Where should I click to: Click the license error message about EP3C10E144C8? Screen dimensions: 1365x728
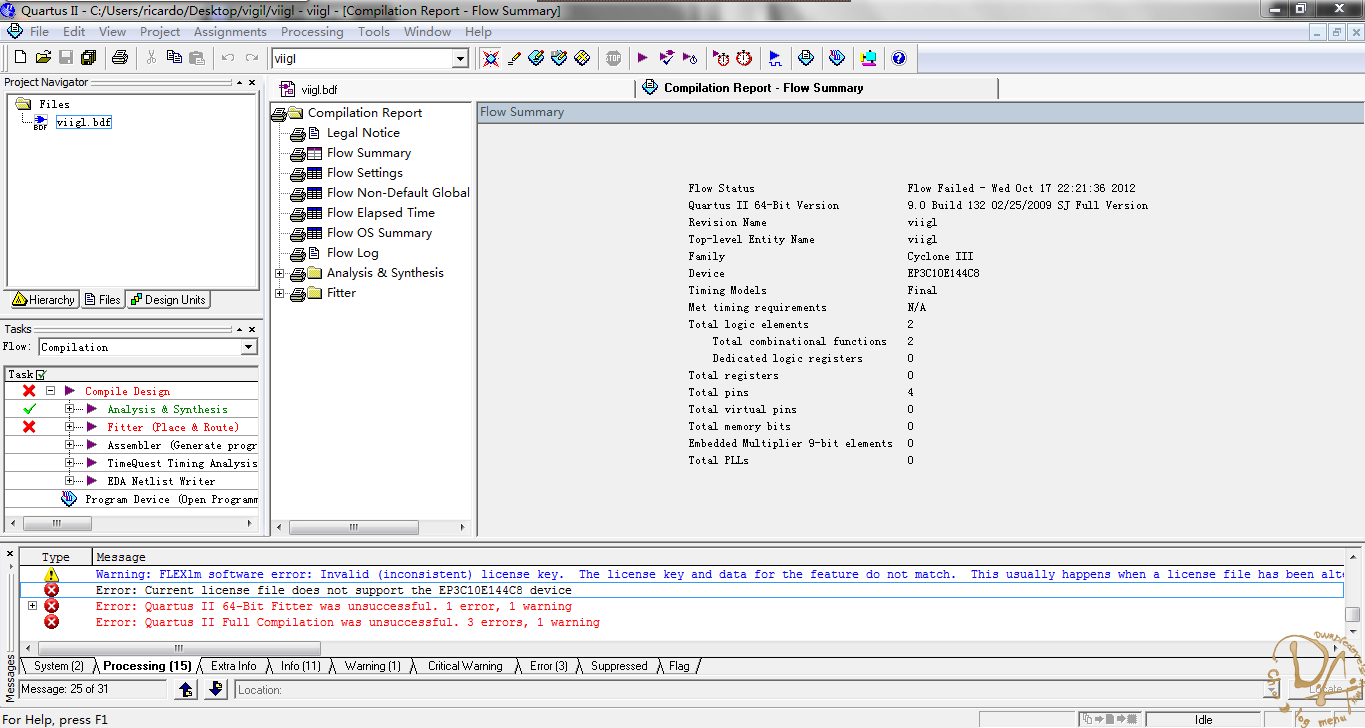tap(334, 590)
